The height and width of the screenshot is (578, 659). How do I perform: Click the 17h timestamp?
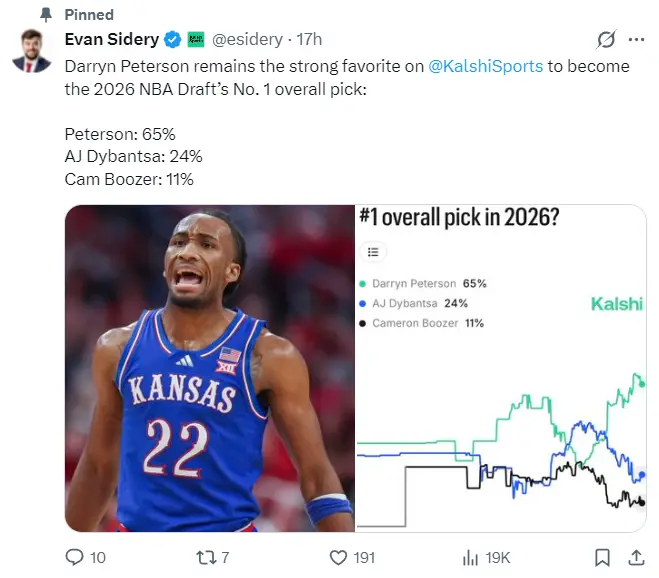click(x=310, y=40)
